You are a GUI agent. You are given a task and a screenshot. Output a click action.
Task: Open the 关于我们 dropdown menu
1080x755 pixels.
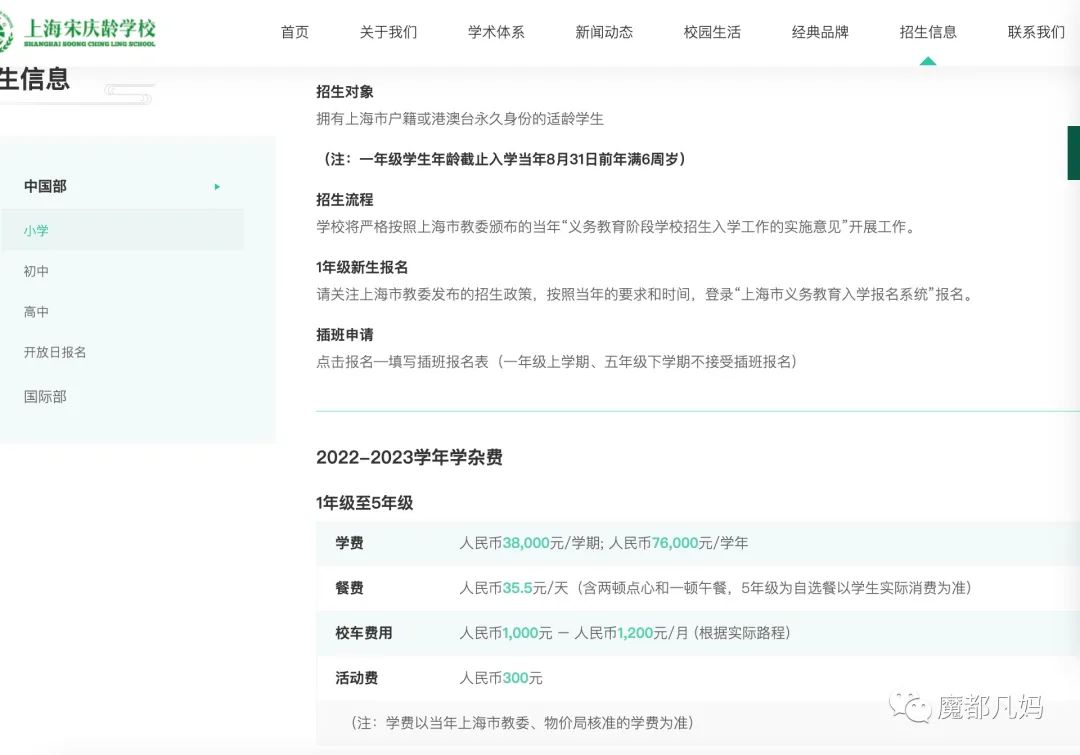click(388, 31)
